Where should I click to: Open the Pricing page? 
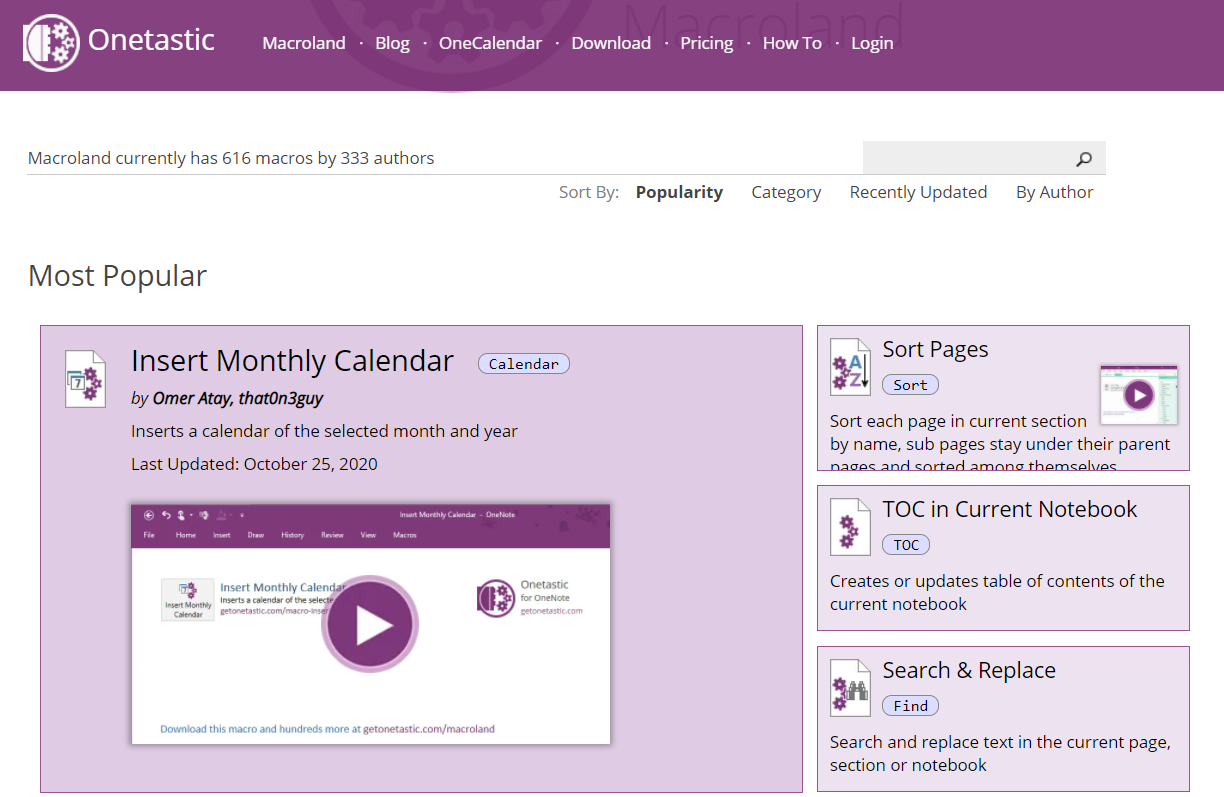pyautogui.click(x=706, y=43)
